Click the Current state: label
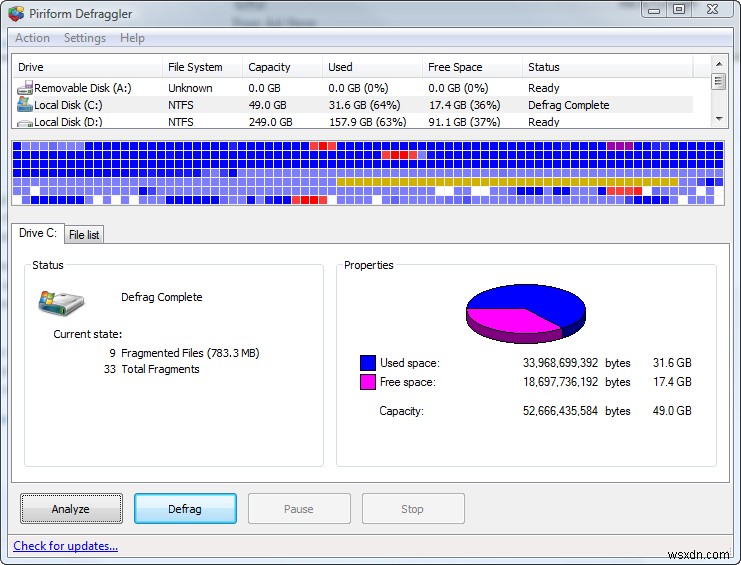 click(x=87, y=334)
